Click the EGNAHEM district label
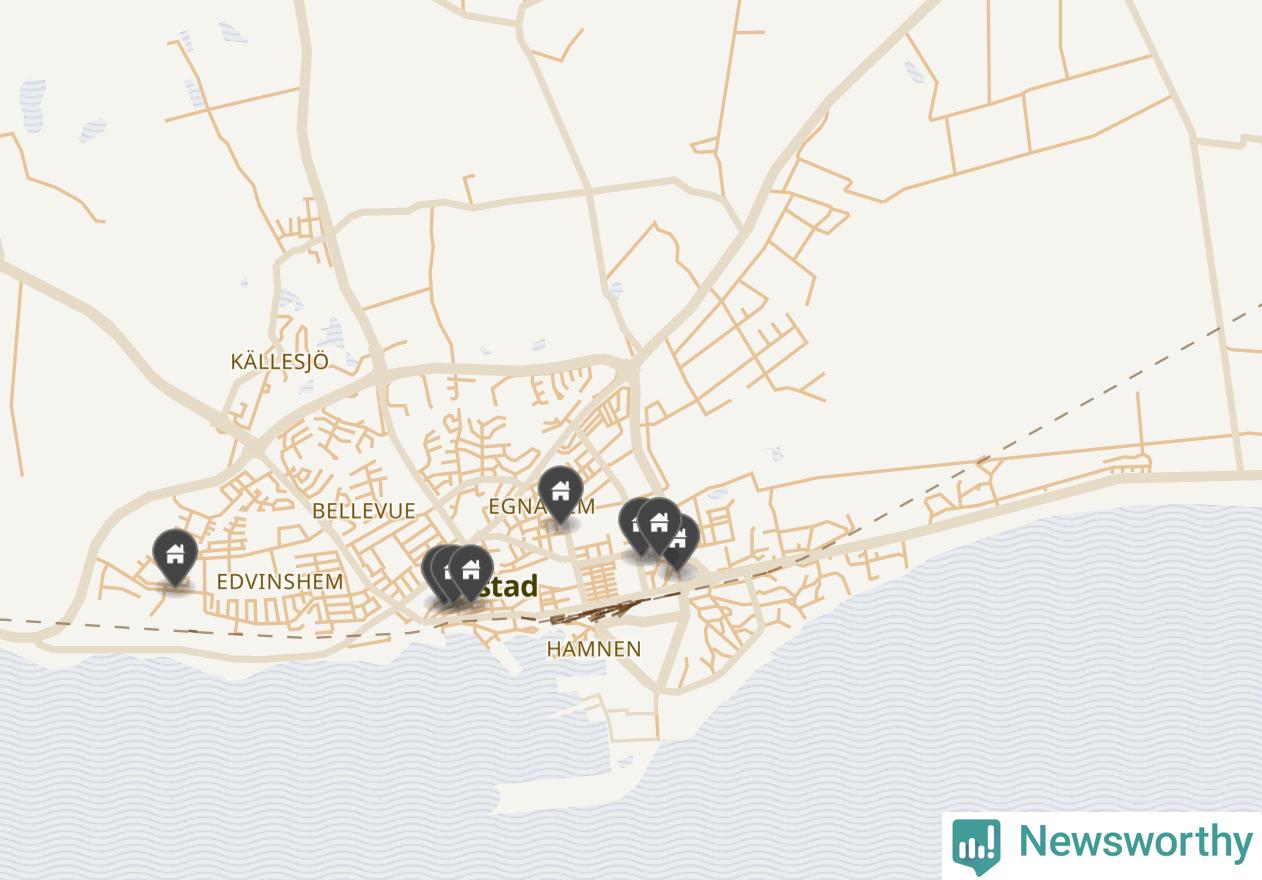The image size is (1262, 880). coord(541,507)
